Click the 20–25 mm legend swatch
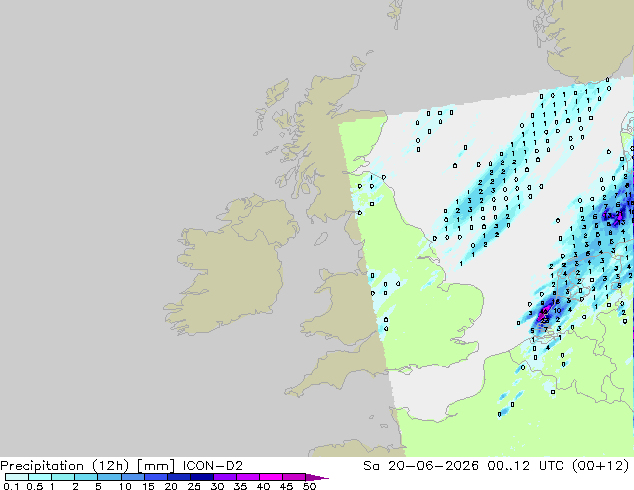634x490 pixels. pyautogui.click(x=178, y=477)
